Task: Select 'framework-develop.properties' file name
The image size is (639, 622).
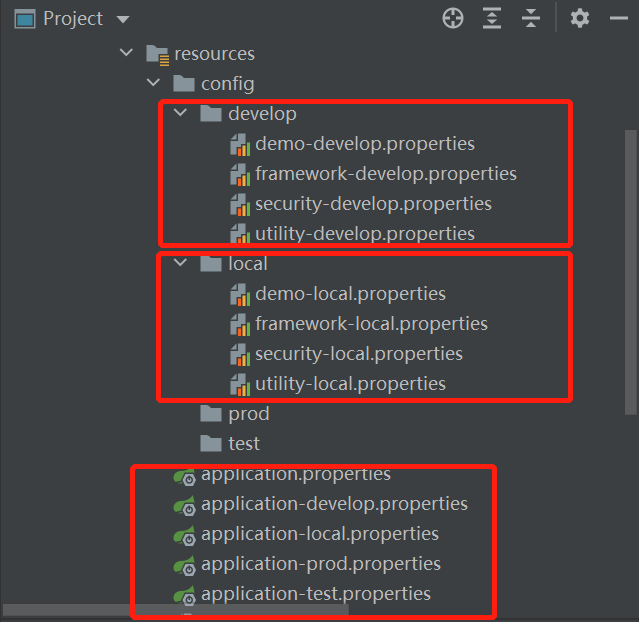Action: (386, 174)
